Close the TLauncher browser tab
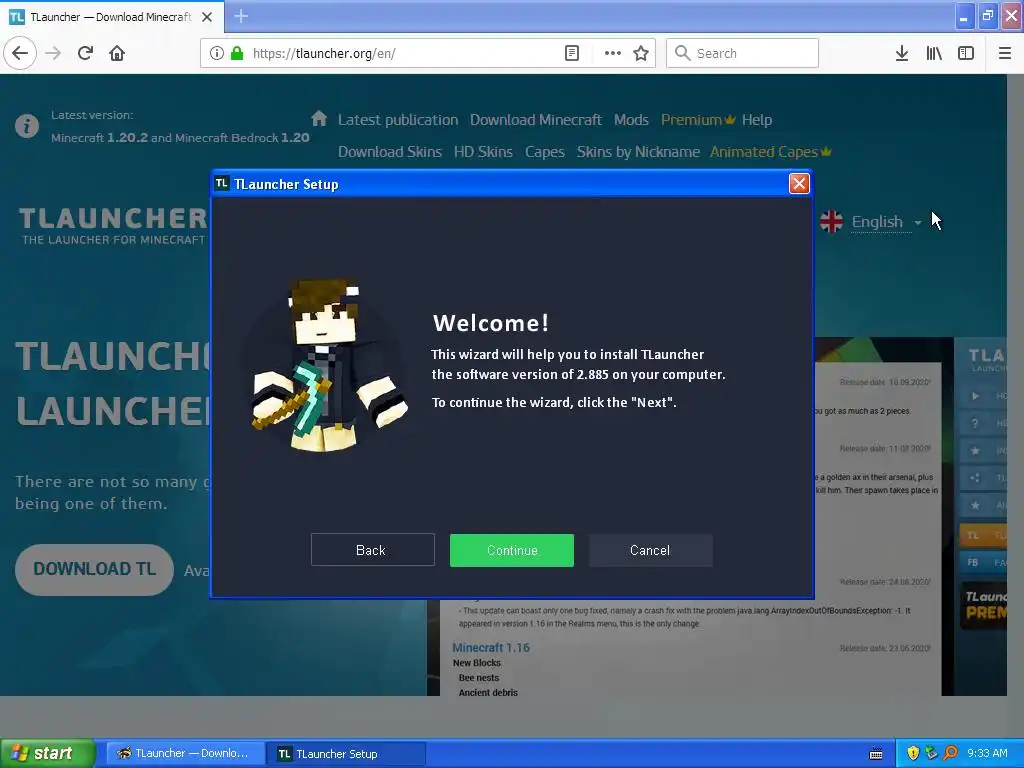This screenshot has height=768, width=1024. (x=207, y=17)
